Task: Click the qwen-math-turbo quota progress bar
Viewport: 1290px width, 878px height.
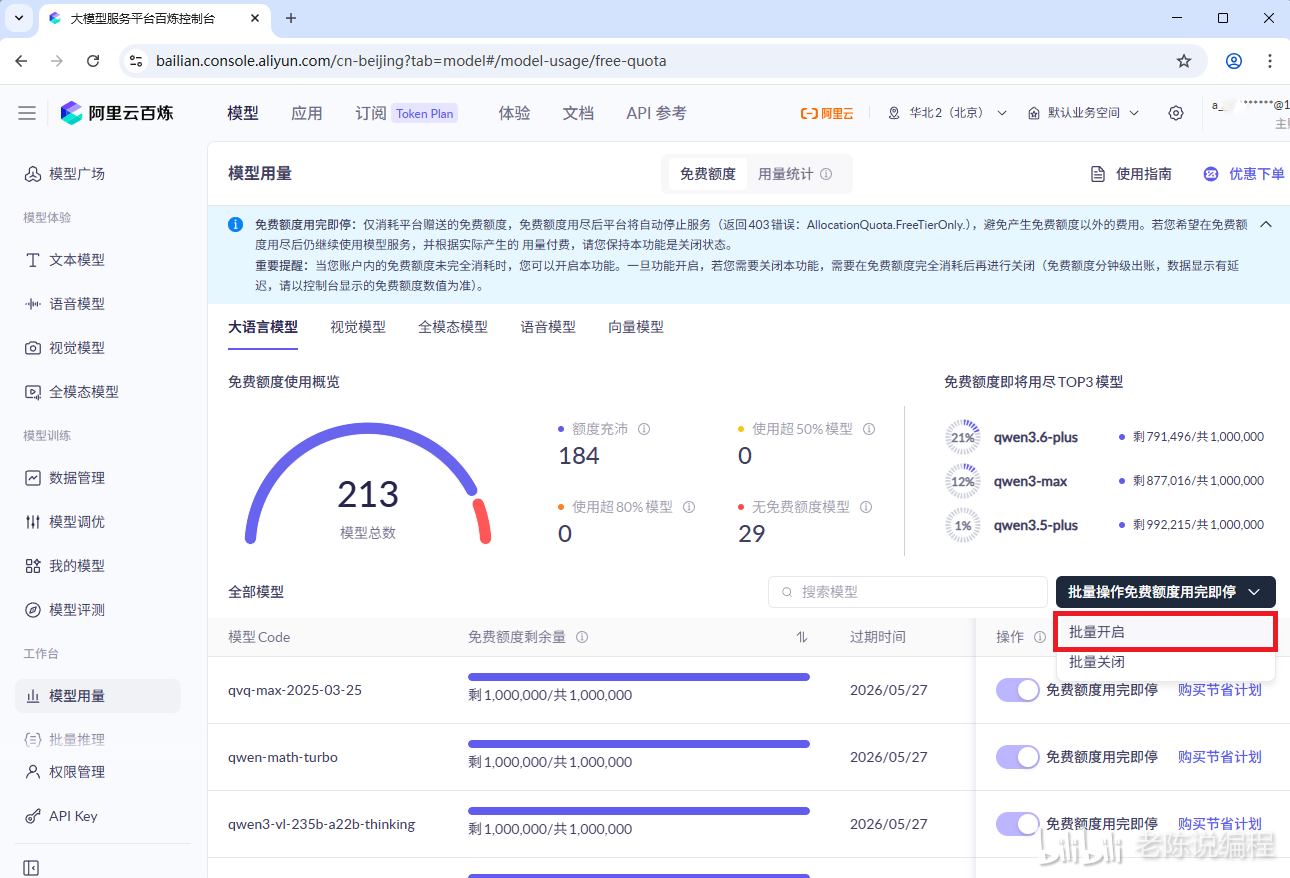Action: pyautogui.click(x=639, y=744)
